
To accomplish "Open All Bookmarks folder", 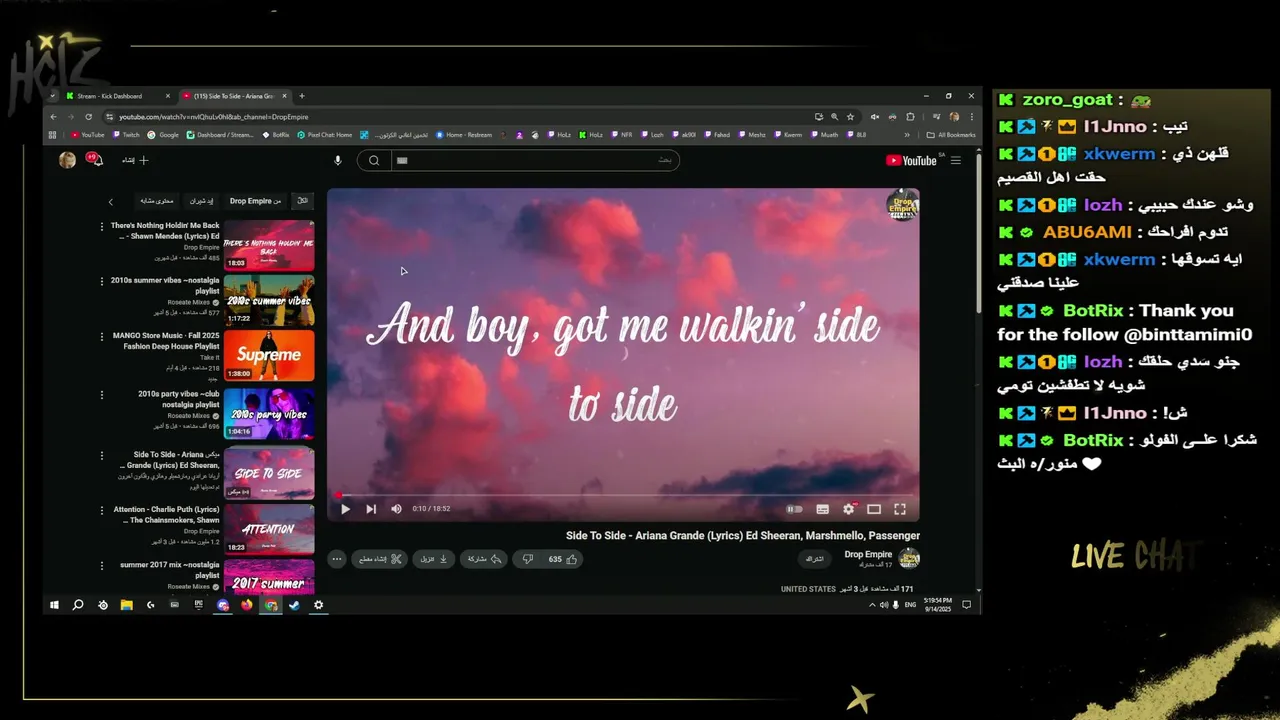I will pos(951,135).
